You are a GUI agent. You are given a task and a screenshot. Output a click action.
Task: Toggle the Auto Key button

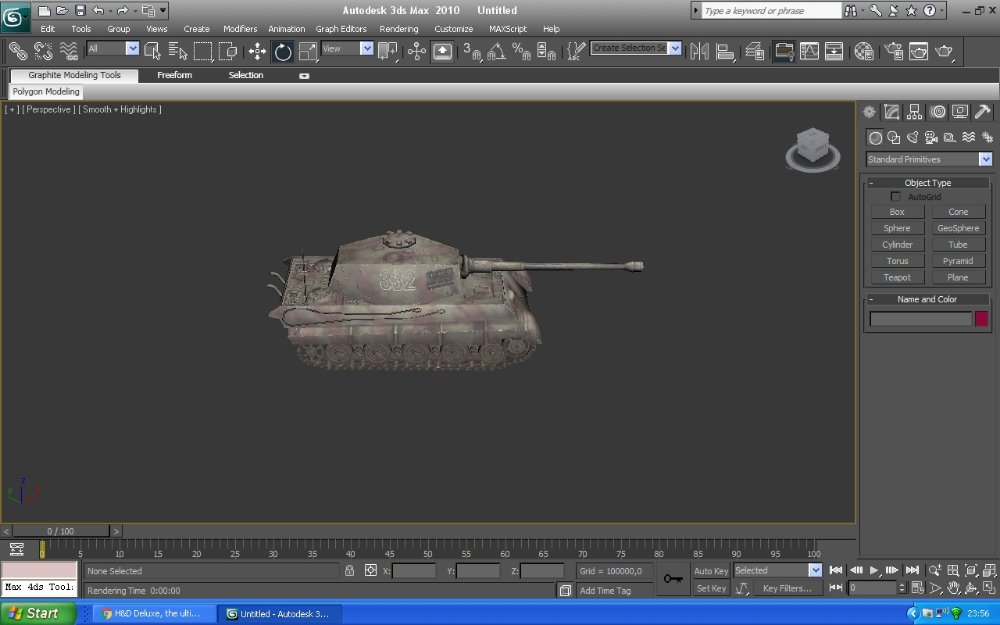pos(711,571)
